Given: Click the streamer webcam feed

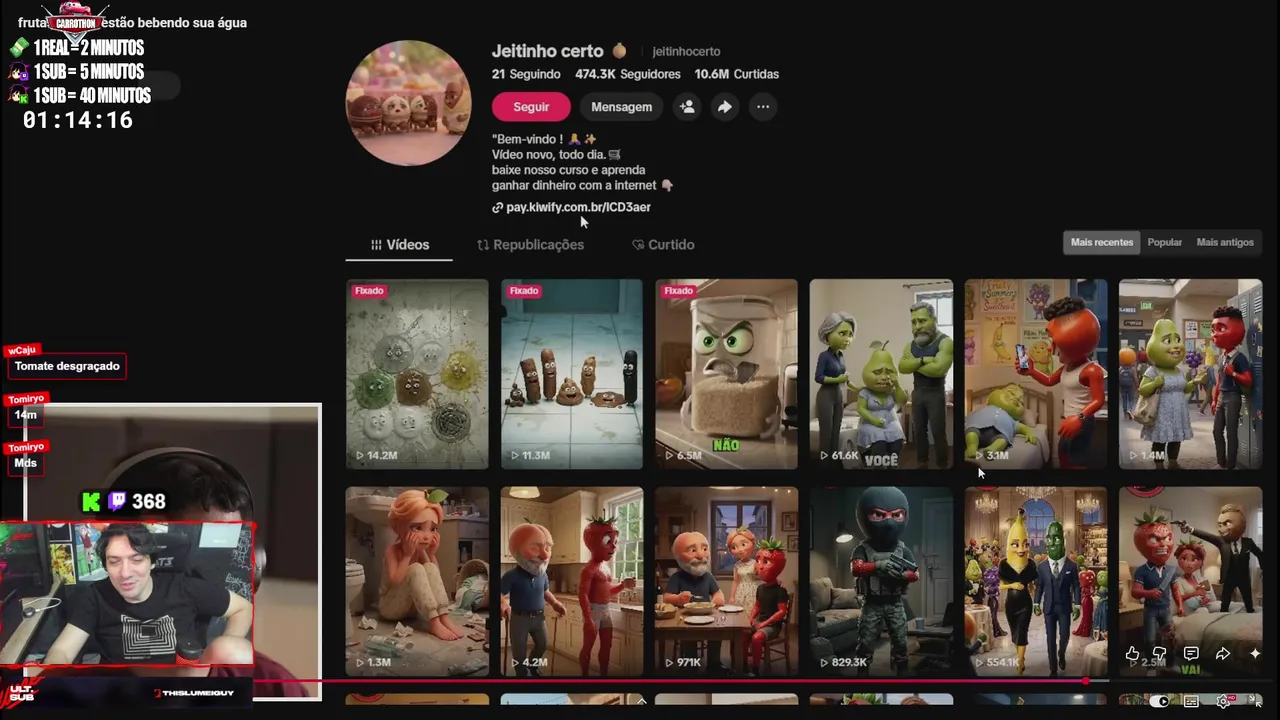Looking at the screenshot, I should (127, 592).
